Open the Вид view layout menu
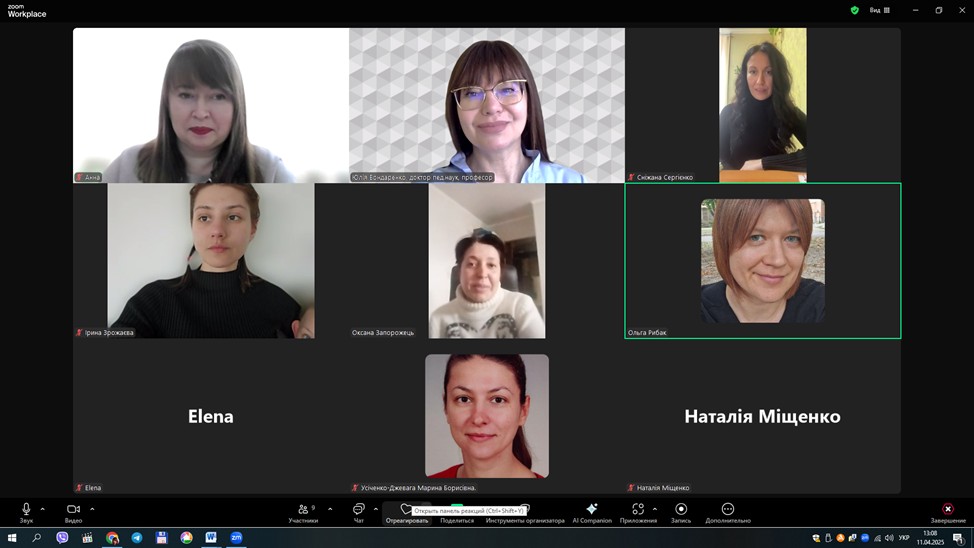The image size is (974, 548). click(879, 10)
